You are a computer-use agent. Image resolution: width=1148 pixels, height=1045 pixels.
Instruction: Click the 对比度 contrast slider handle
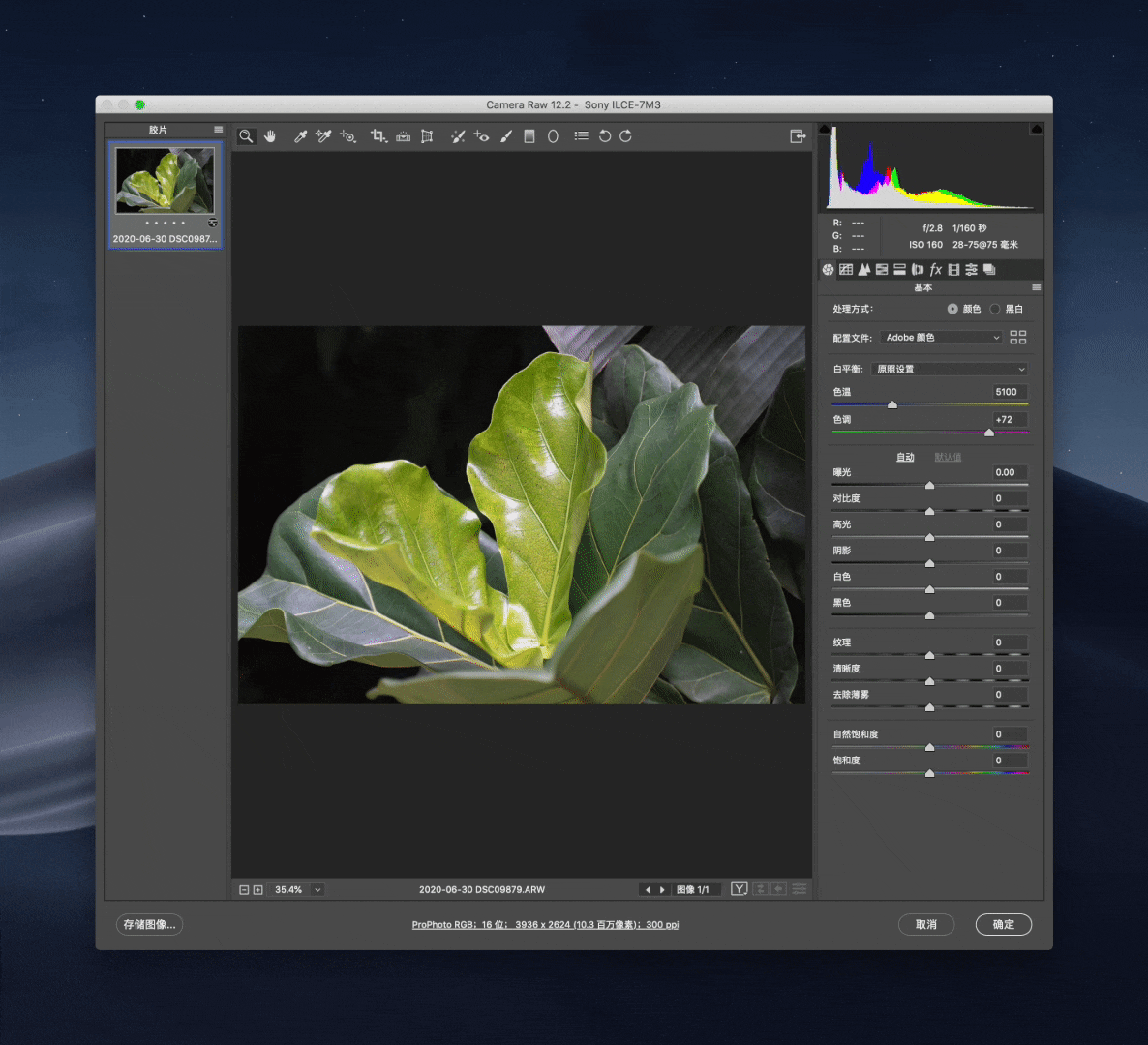pos(930,511)
